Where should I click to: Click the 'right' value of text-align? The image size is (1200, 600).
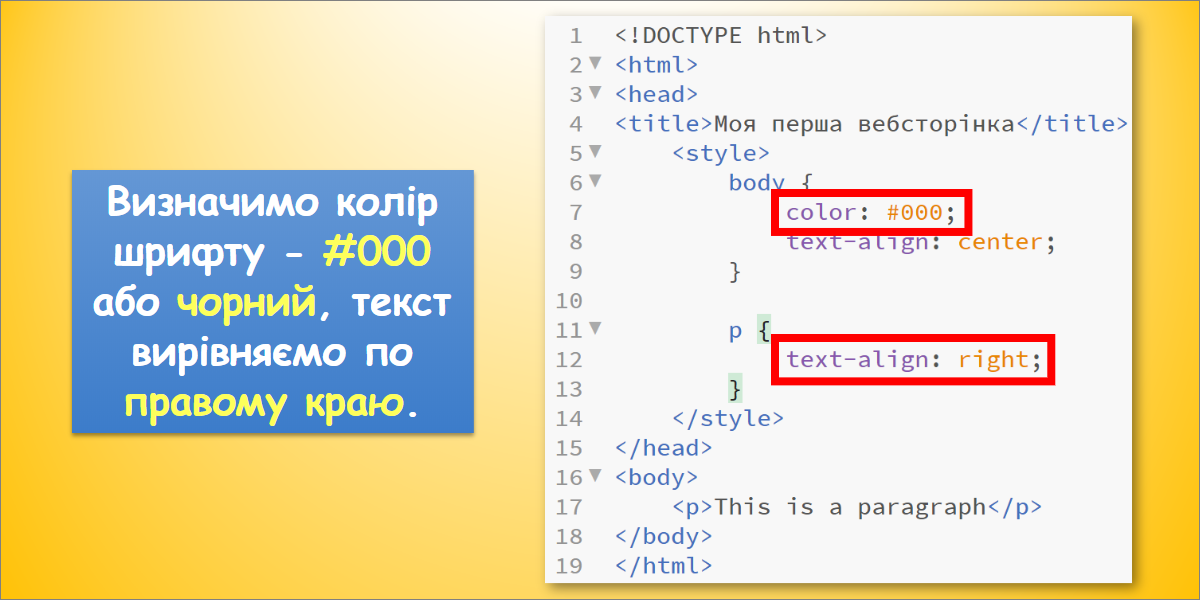pyautogui.click(x=993, y=359)
